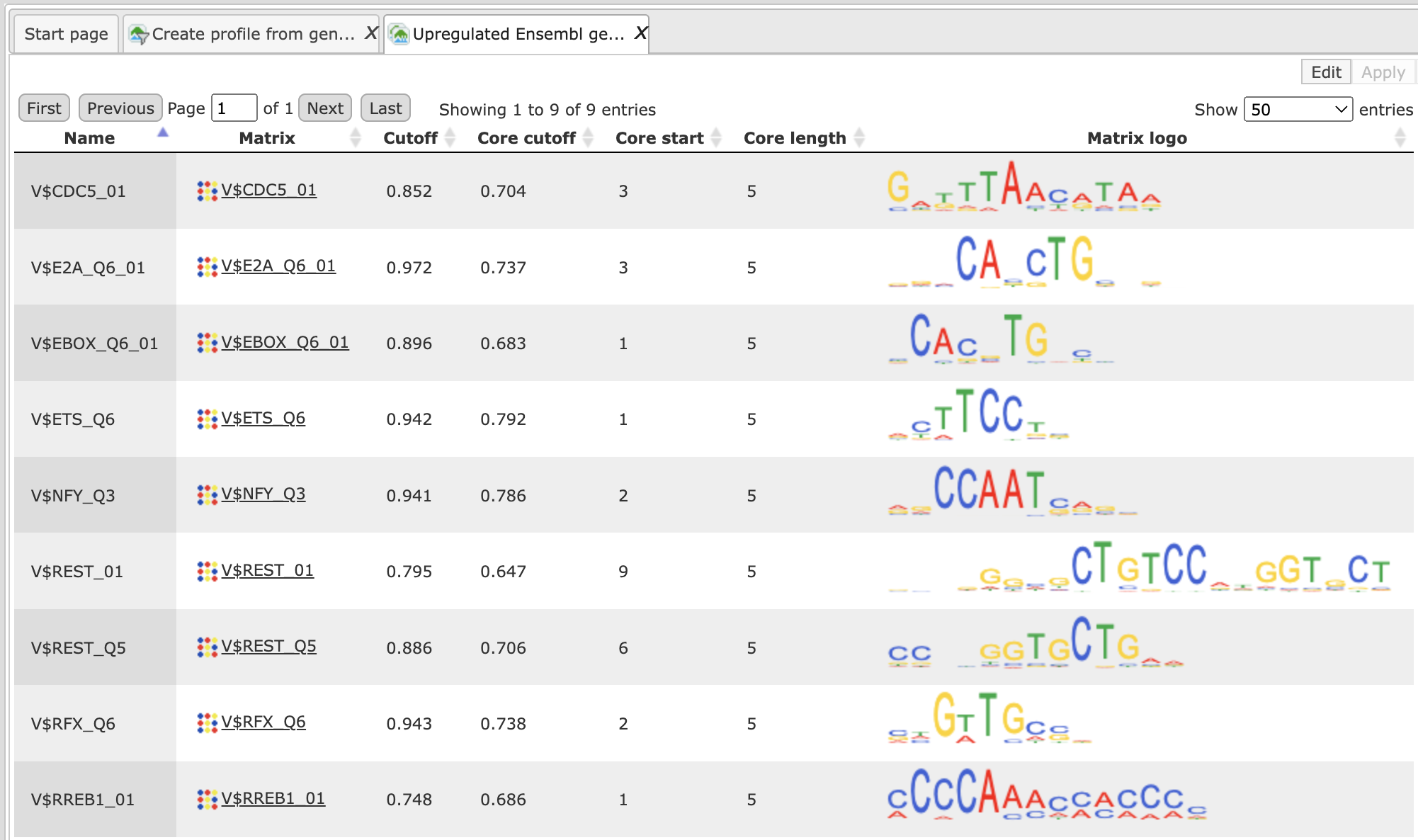Viewport: 1418px width, 840px height.
Task: Click the matrix icon beside V$ETS_Q6
Action: coord(207,419)
